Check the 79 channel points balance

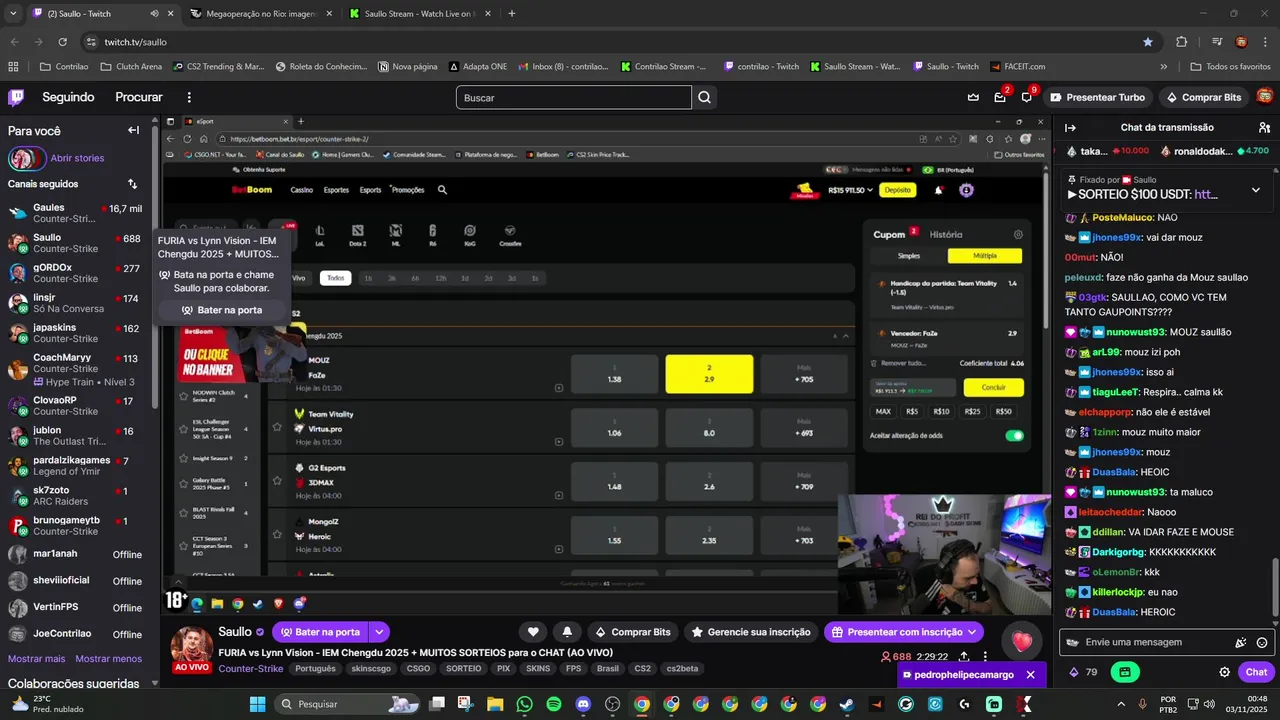(x=1083, y=672)
